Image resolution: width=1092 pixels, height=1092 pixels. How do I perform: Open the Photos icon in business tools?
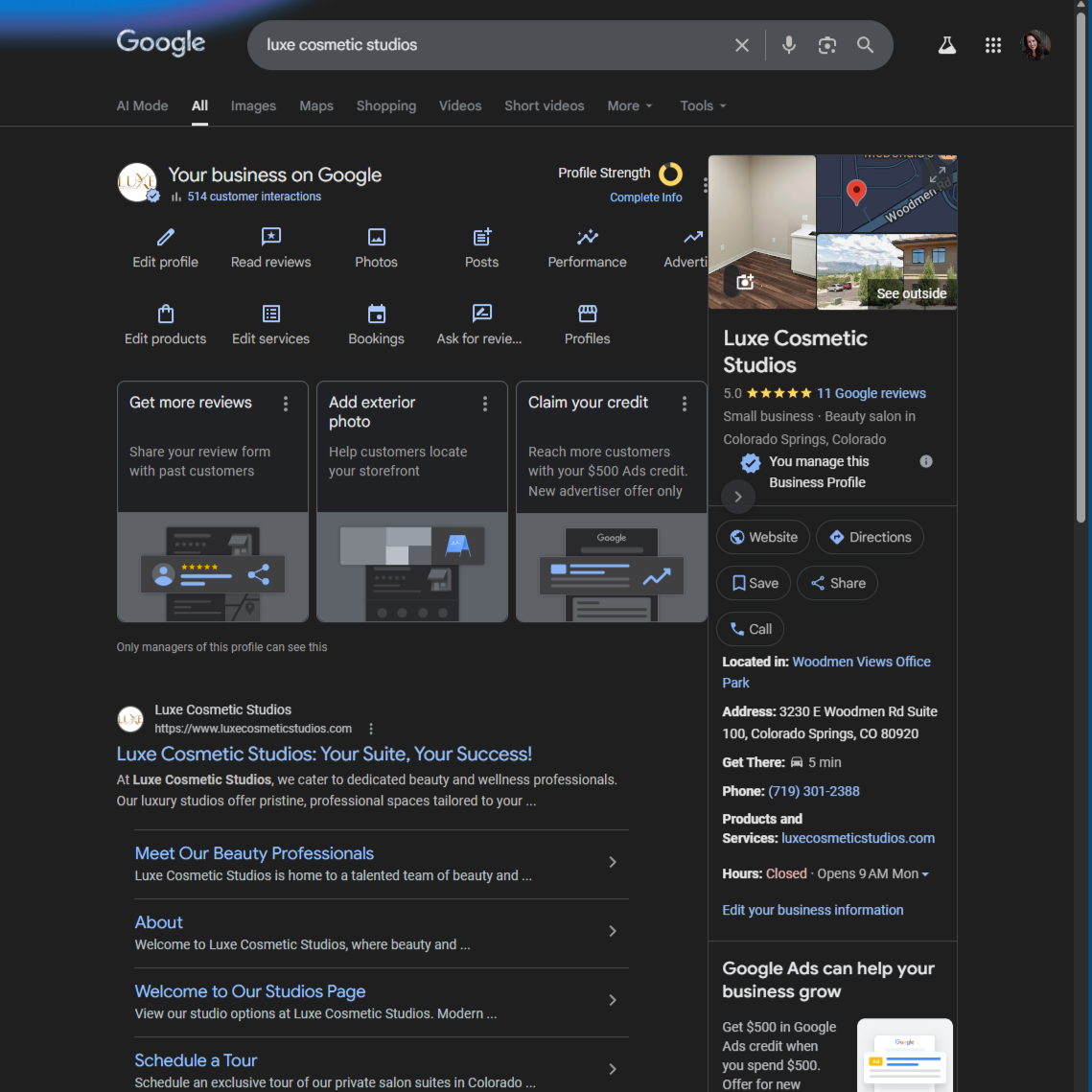coord(377,237)
